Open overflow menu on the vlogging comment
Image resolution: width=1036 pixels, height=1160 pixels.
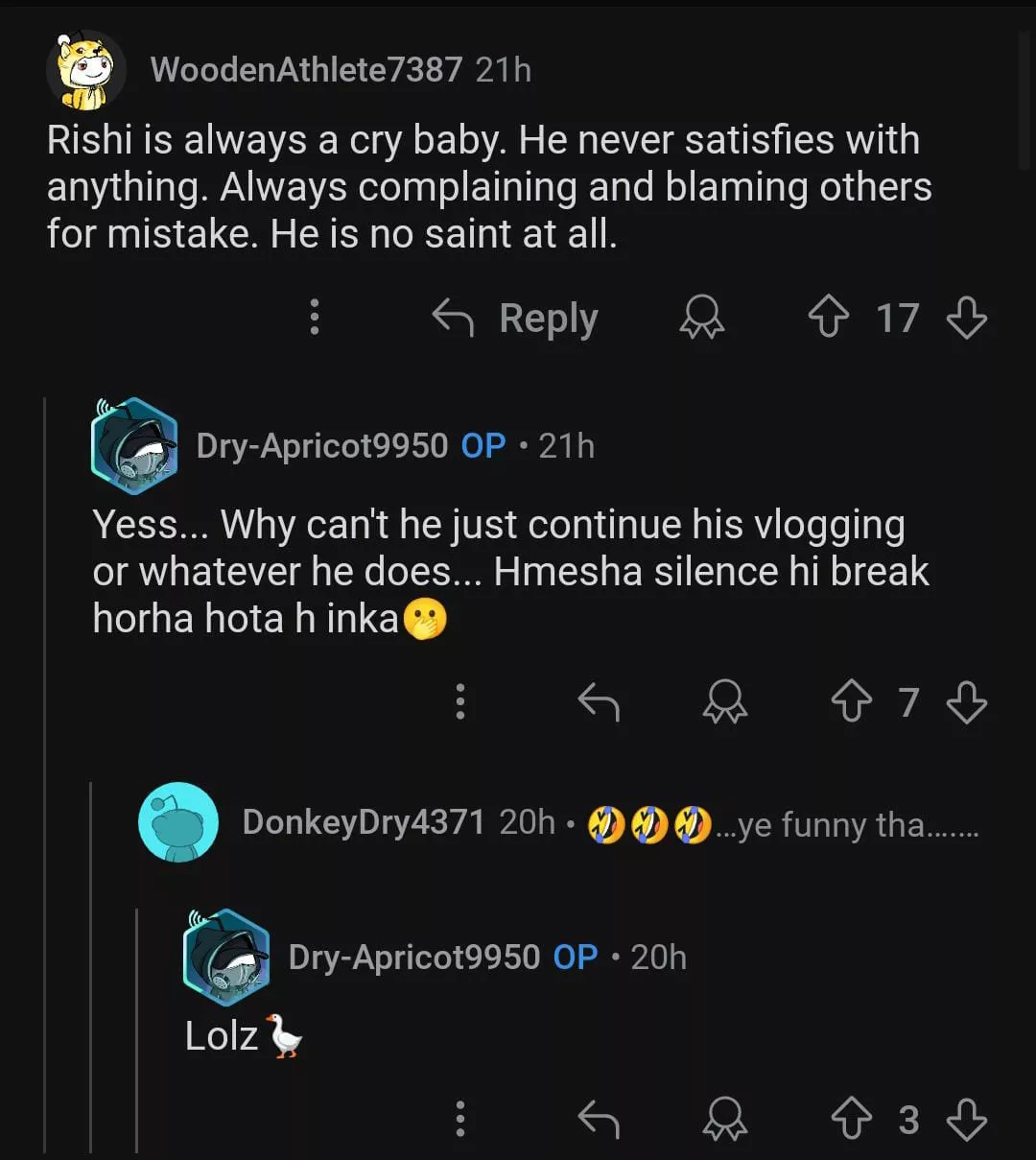point(460,702)
